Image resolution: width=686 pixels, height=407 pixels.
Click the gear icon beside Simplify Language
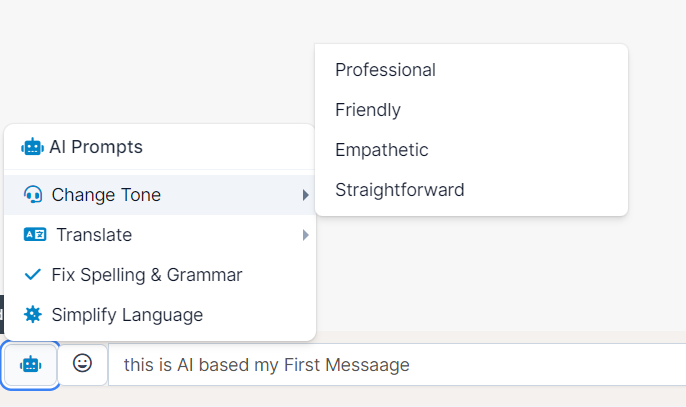tap(33, 315)
